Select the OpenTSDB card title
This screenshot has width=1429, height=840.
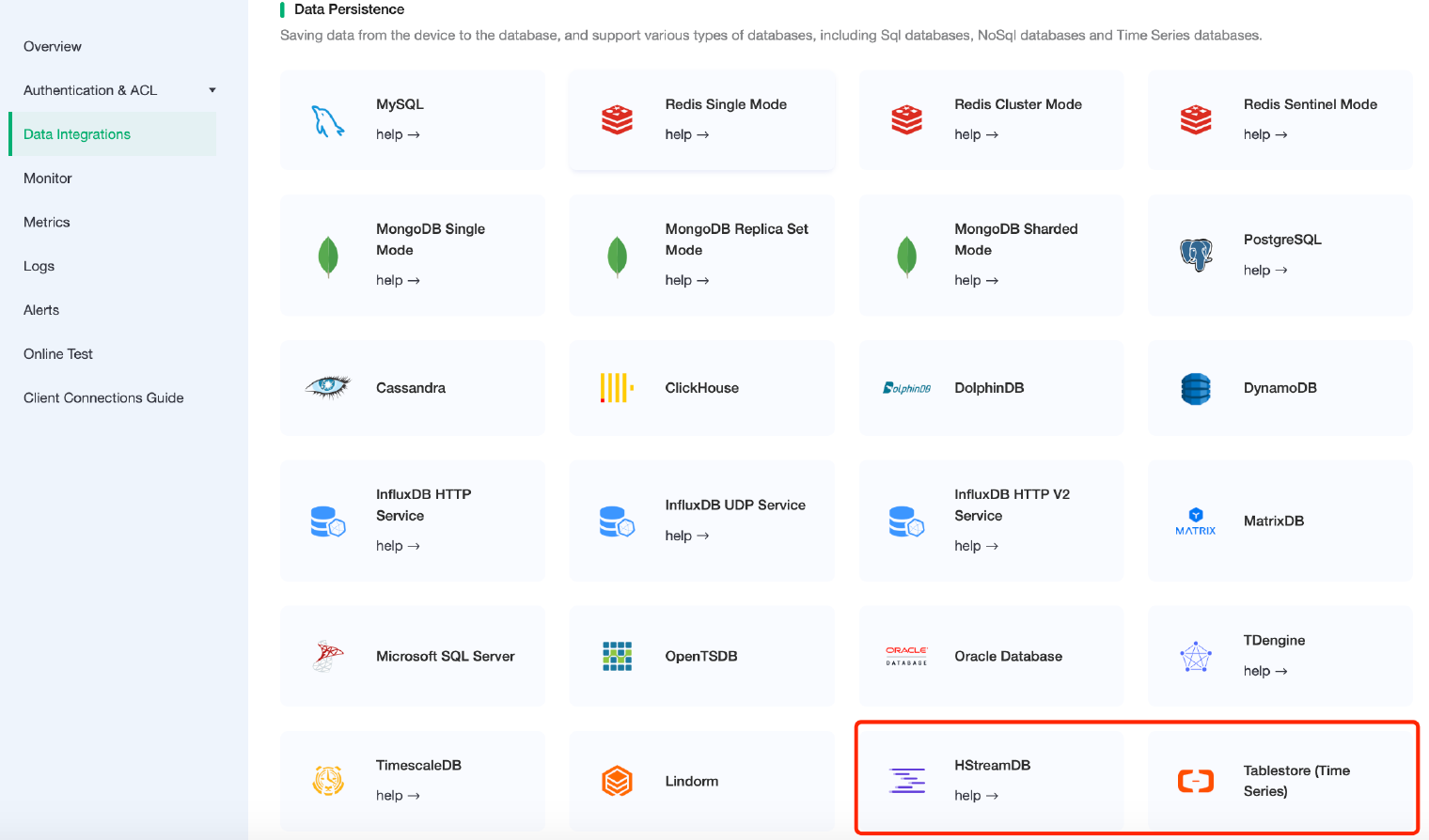click(701, 657)
